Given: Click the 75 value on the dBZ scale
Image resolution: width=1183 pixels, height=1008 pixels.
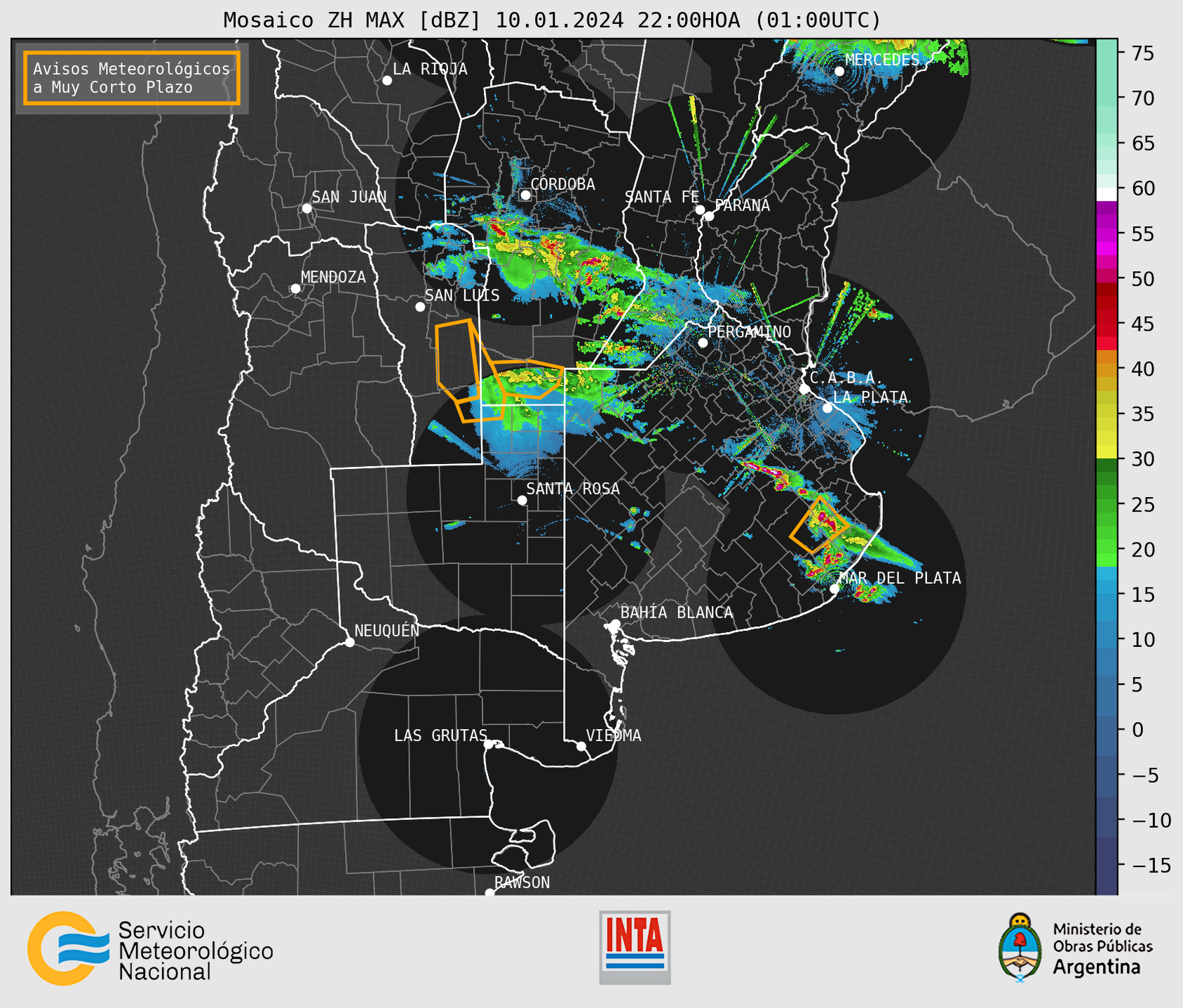Looking at the screenshot, I should tap(1142, 53).
